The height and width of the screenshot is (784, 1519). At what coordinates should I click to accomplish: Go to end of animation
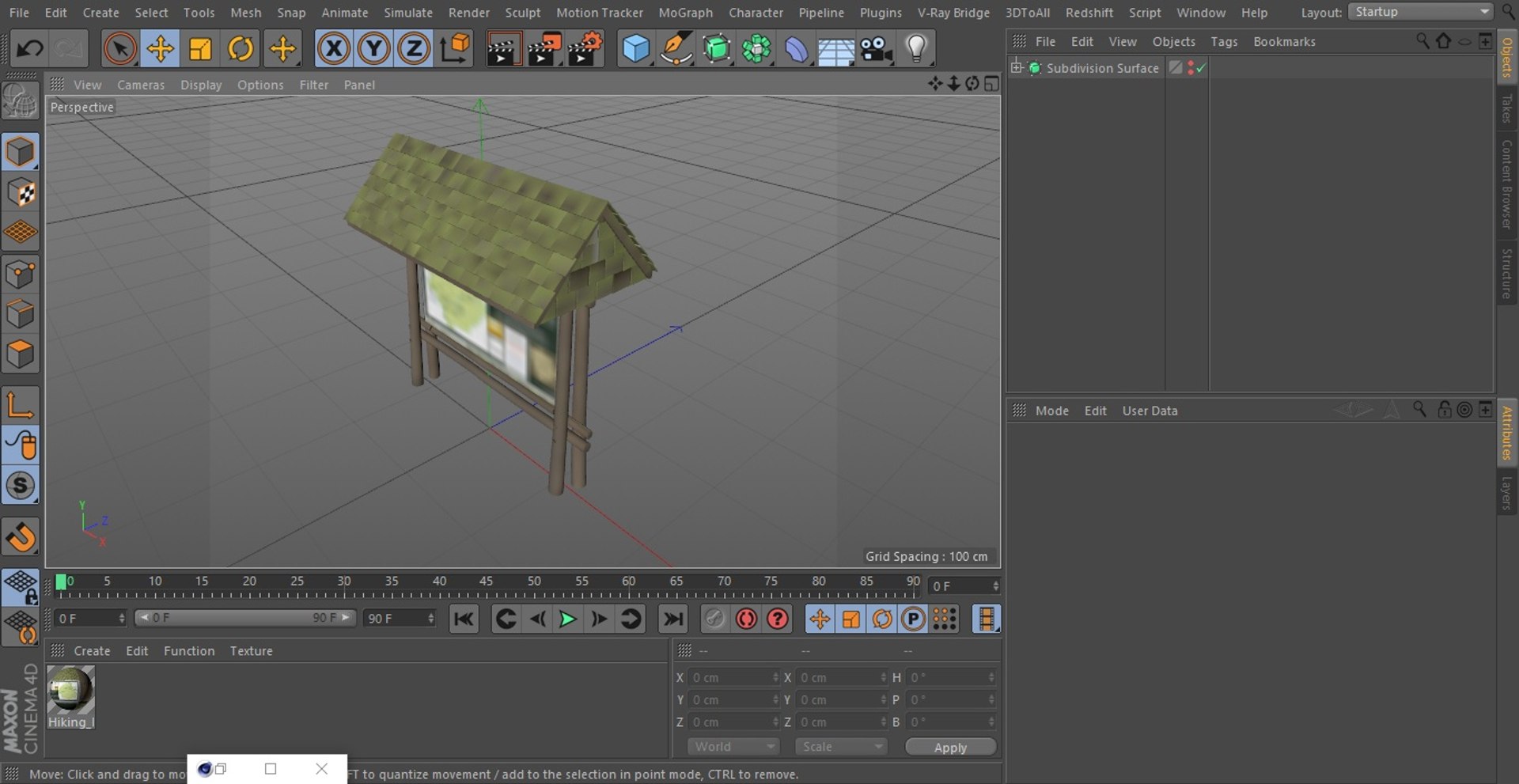(x=672, y=619)
